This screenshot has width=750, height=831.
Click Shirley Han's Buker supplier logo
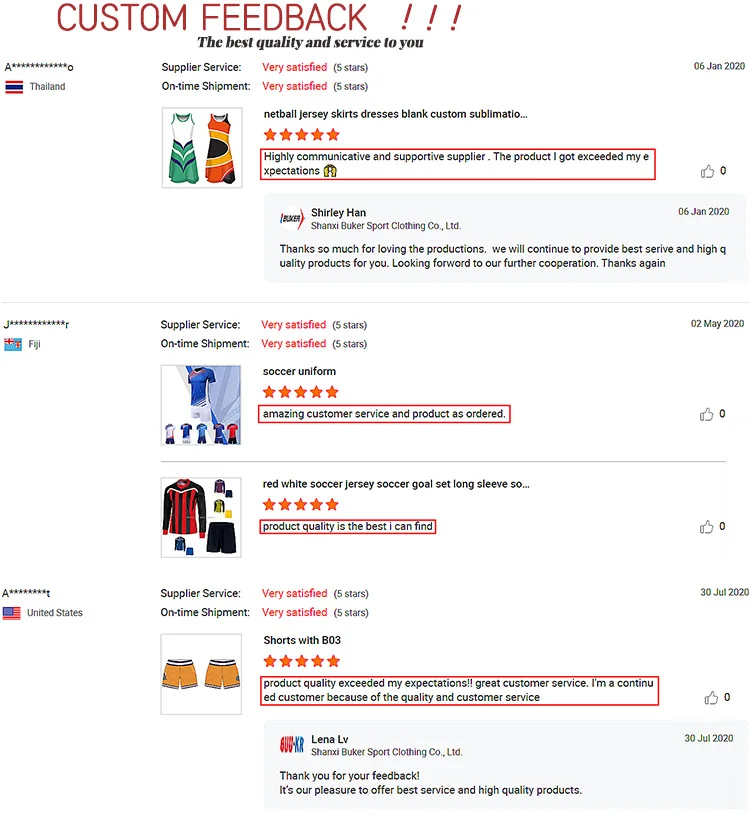click(x=292, y=219)
